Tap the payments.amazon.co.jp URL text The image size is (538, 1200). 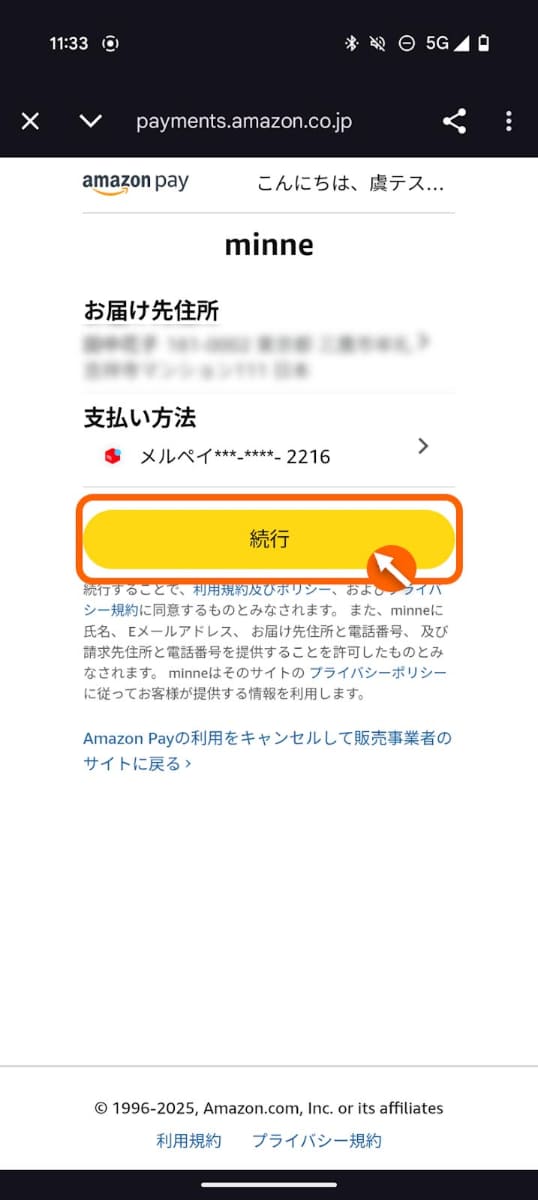click(x=244, y=122)
